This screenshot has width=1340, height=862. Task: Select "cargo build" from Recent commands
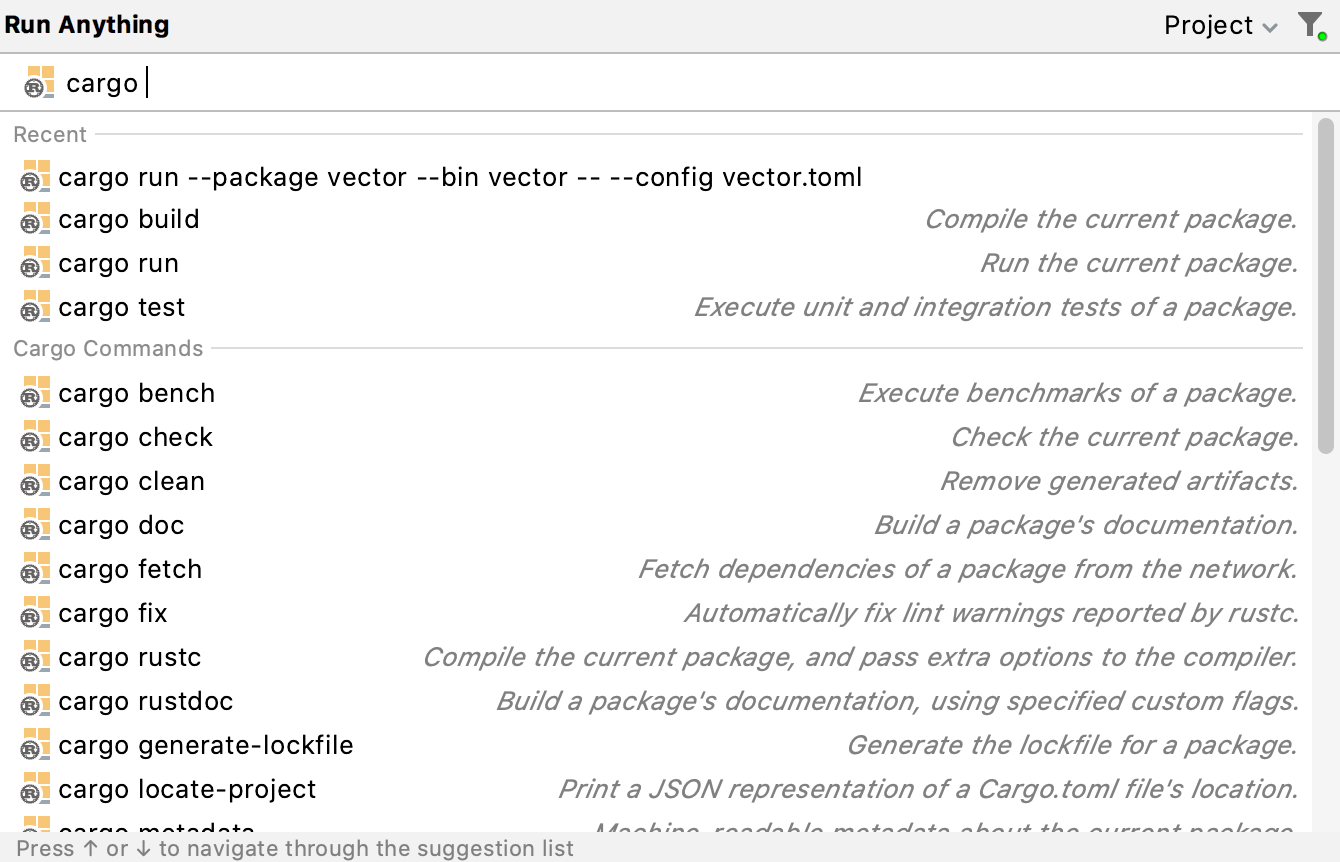point(130,219)
